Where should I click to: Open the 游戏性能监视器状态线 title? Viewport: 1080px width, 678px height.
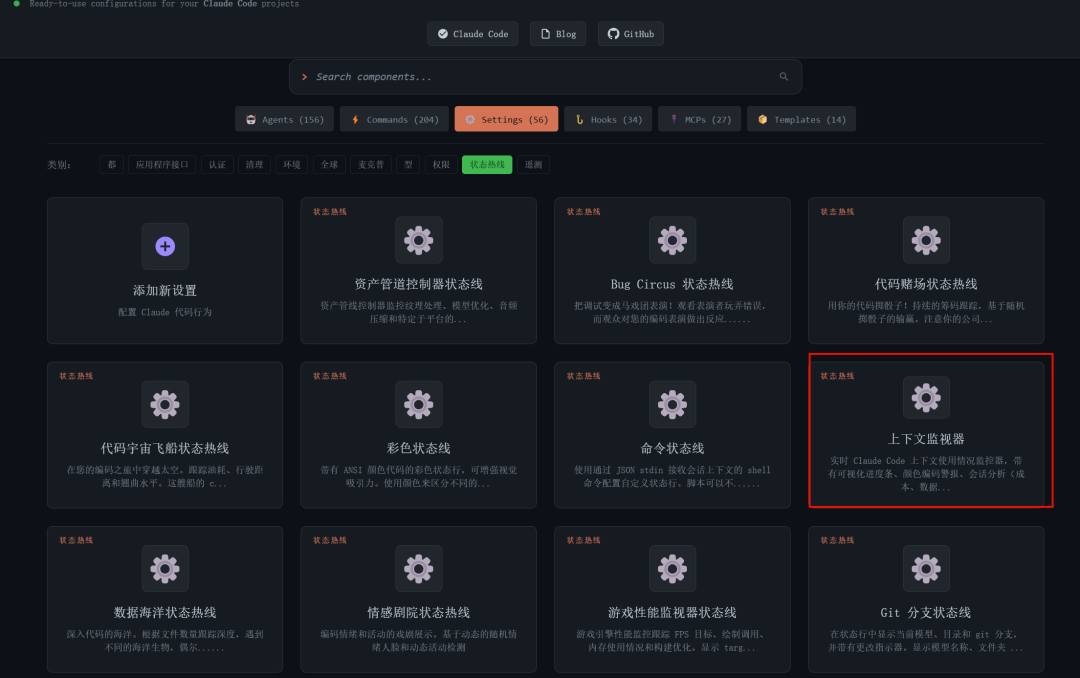coord(672,613)
